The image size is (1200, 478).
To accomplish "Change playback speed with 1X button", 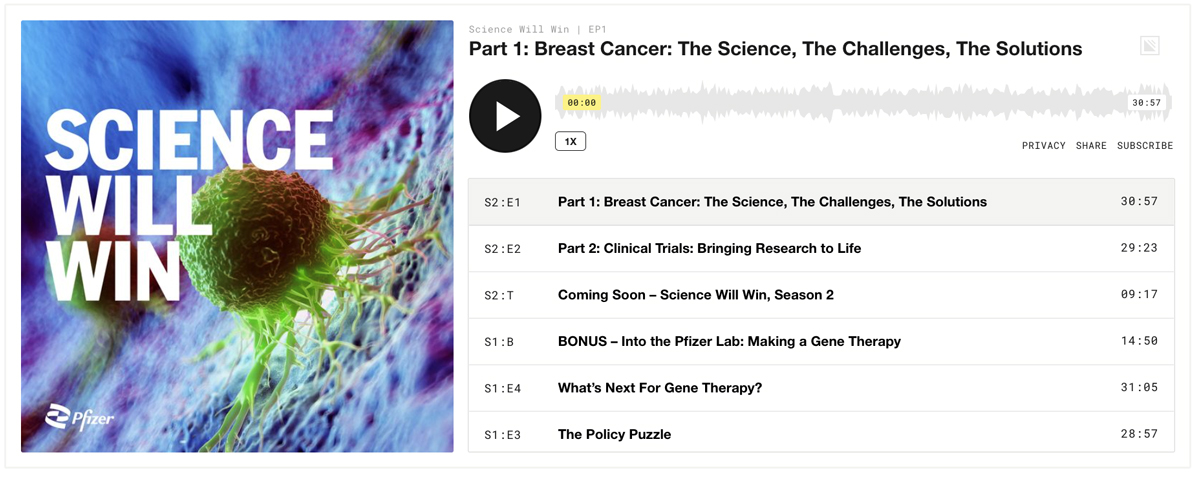I will 570,142.
